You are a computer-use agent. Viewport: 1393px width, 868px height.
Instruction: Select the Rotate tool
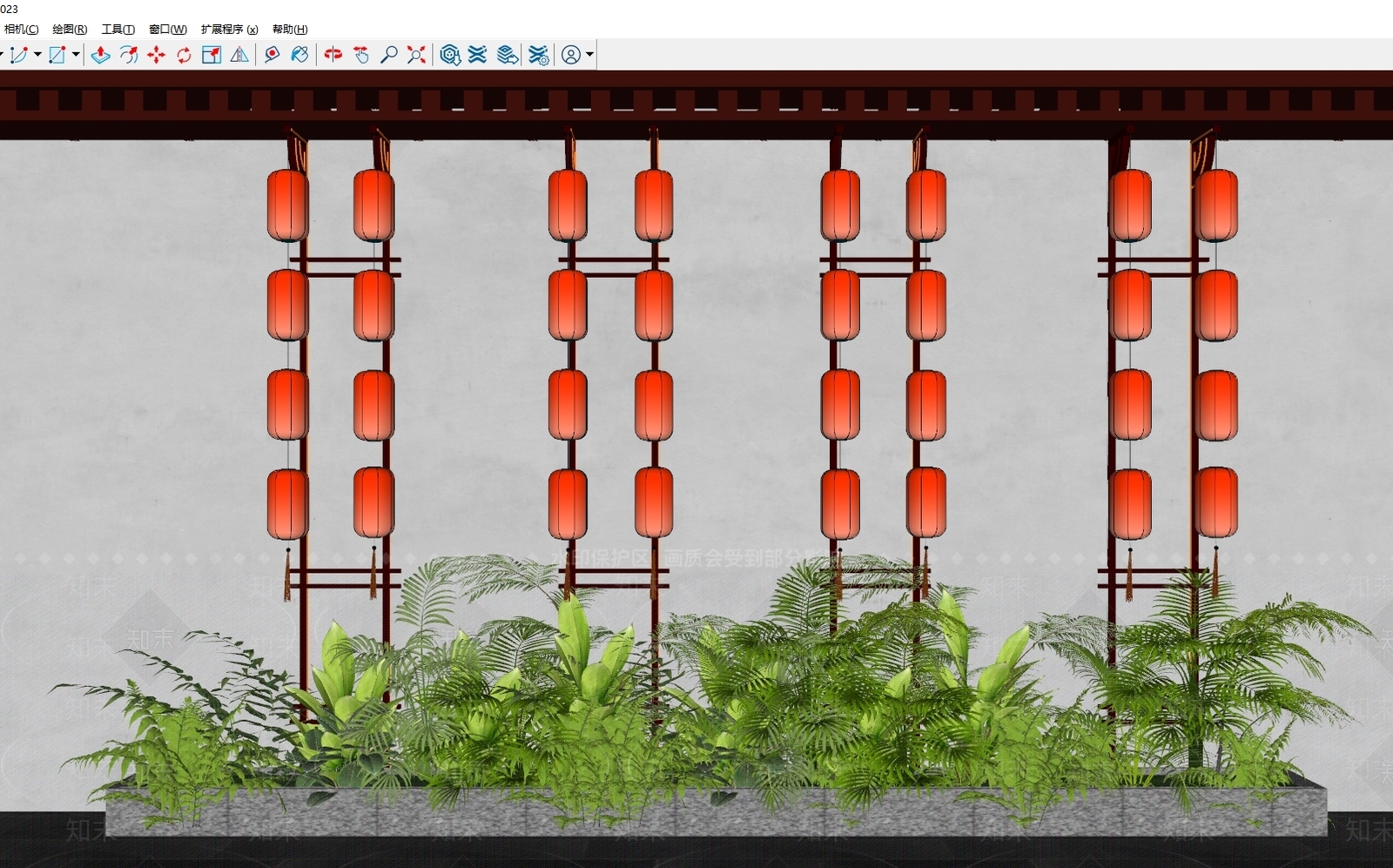pos(184,55)
